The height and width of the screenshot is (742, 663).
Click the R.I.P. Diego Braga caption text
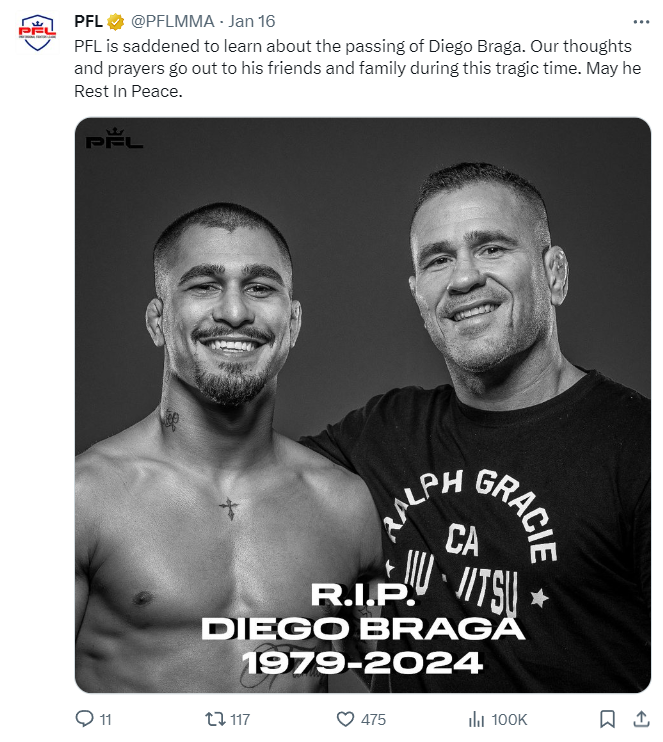(x=362, y=629)
